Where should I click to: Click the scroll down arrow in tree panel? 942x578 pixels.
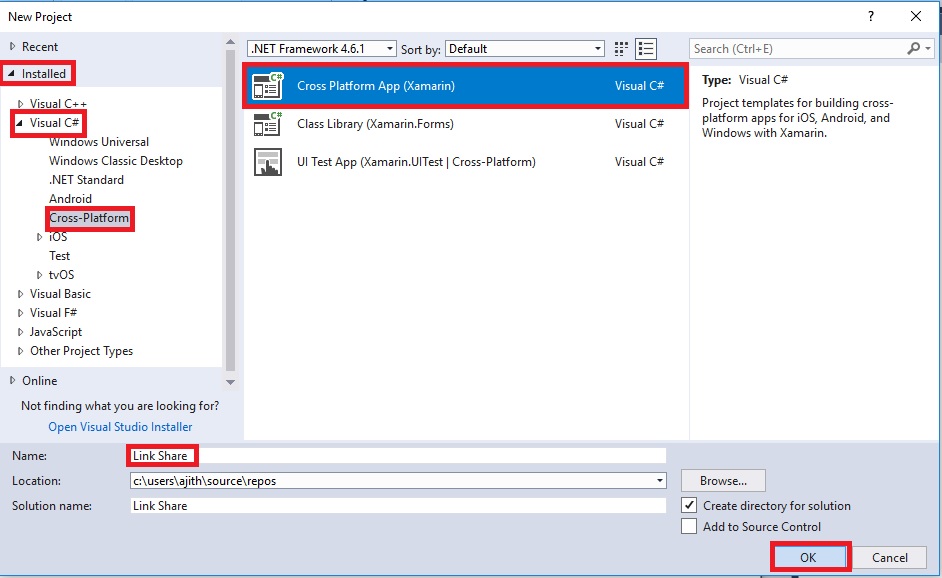(230, 382)
